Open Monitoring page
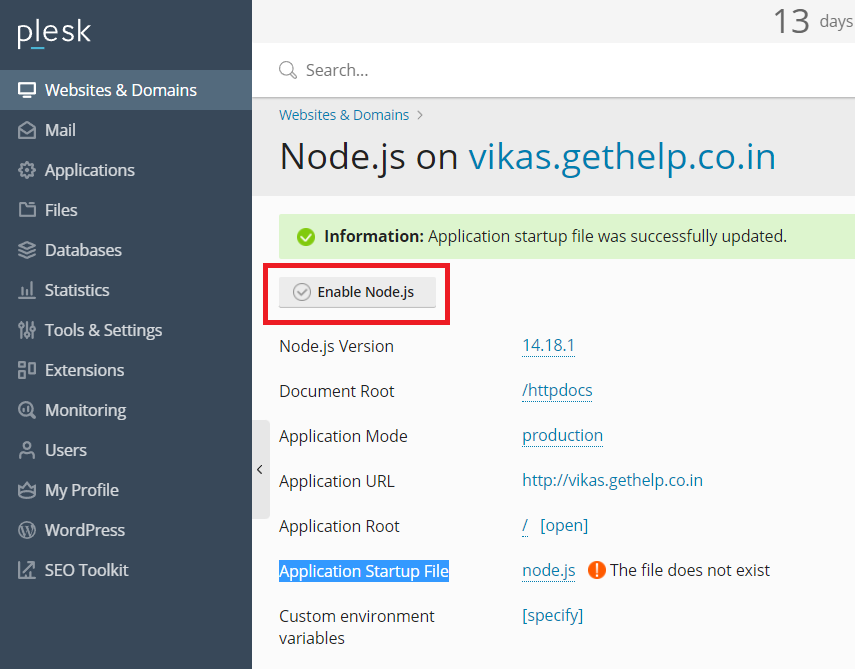 pos(126,410)
